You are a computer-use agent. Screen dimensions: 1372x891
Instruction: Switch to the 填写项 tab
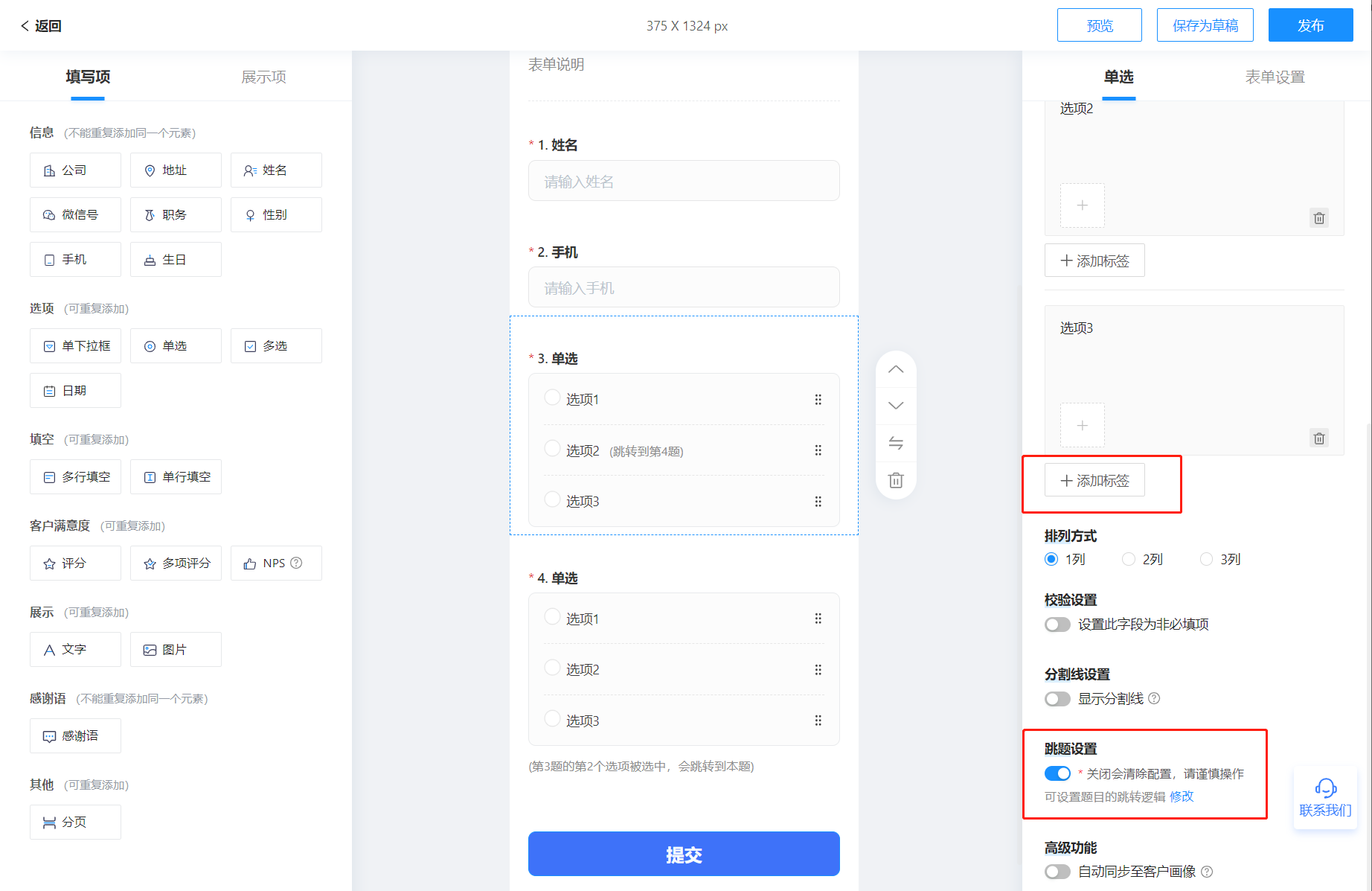tap(88, 77)
